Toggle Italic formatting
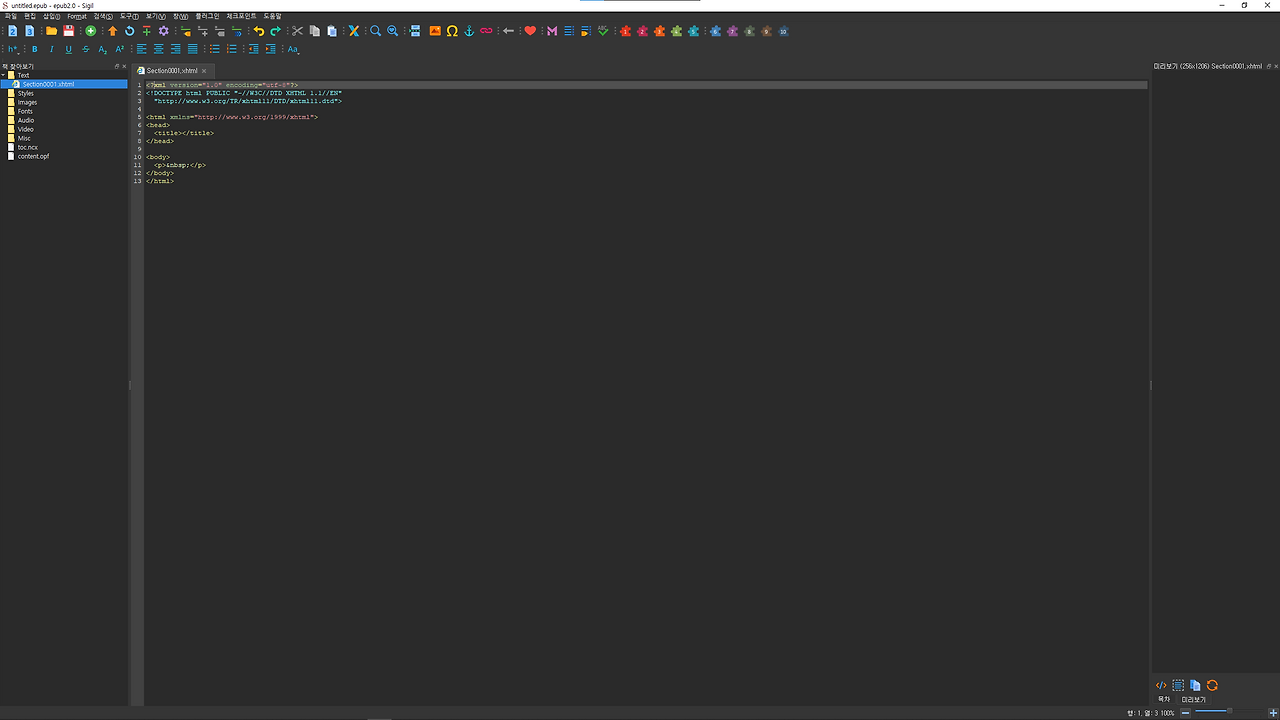This screenshot has height=720, width=1280. [52, 49]
